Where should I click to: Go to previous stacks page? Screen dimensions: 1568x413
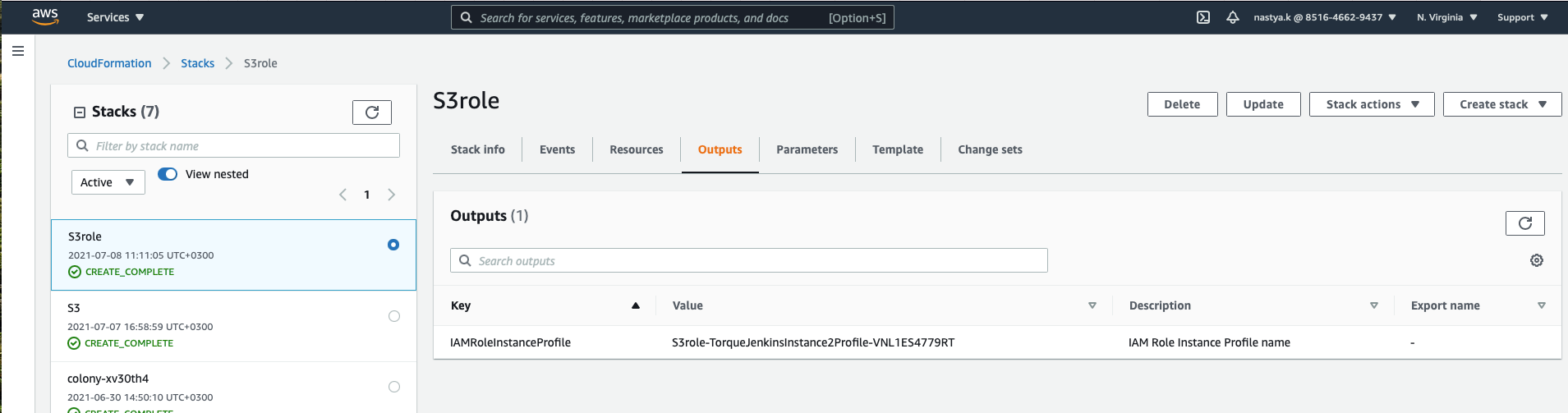pyautogui.click(x=343, y=195)
